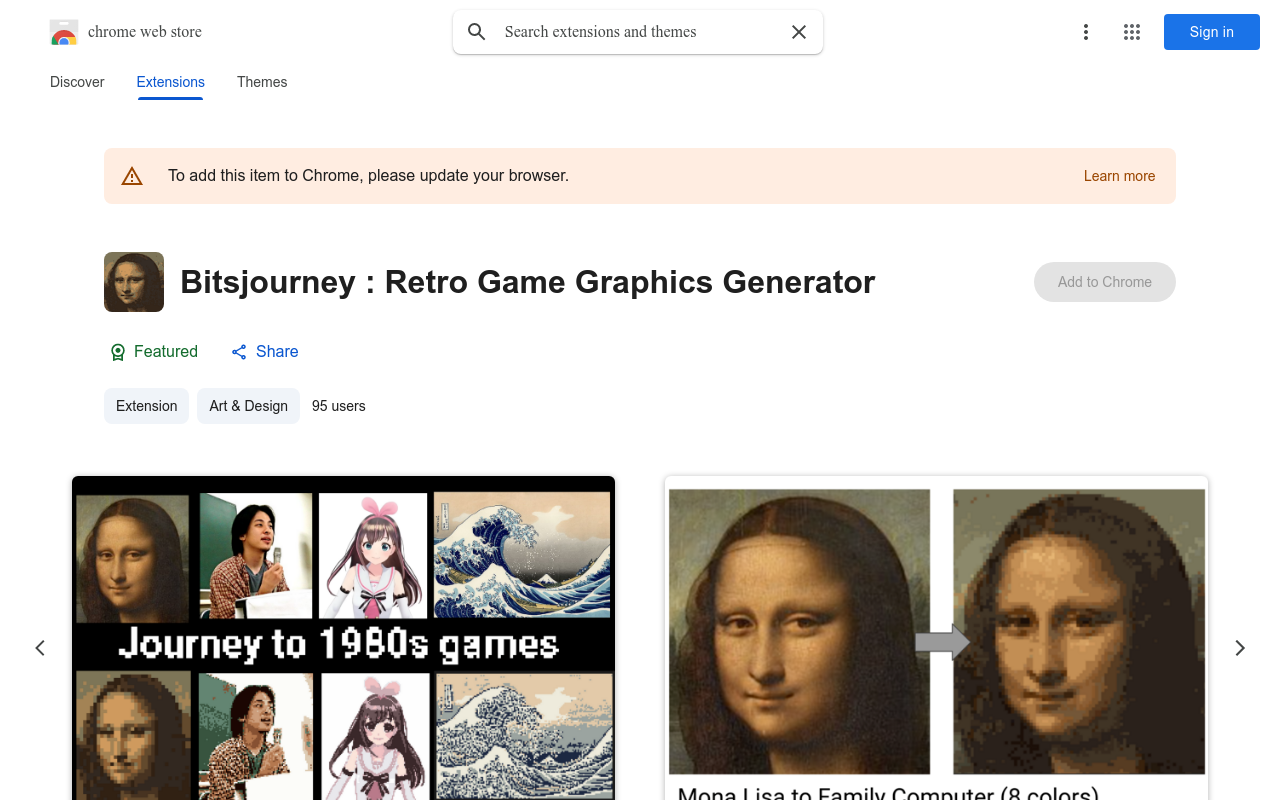Show previous screenshot with left arrow
The image size is (1280, 800).
tap(40, 648)
